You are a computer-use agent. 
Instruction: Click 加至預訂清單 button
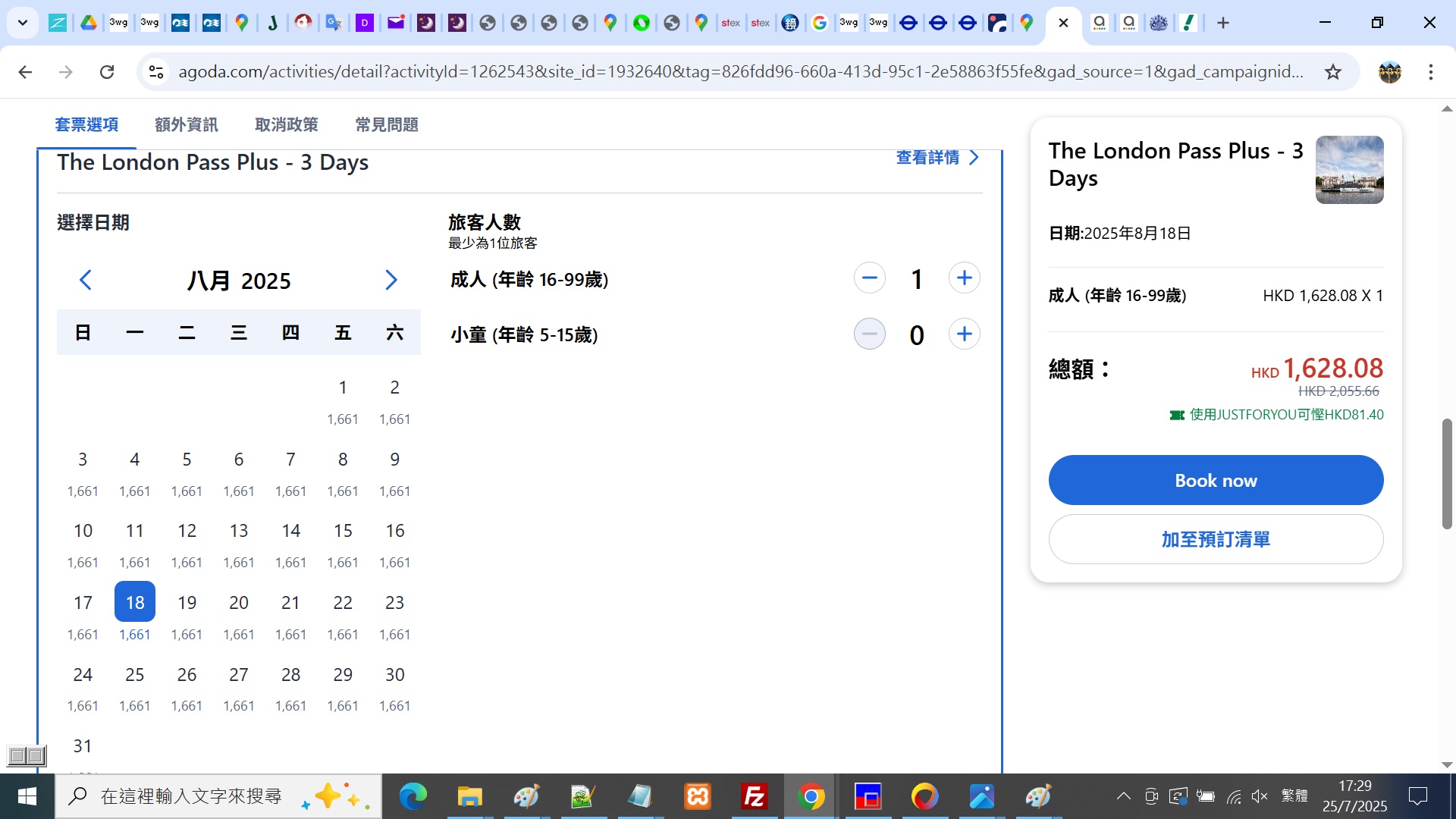click(x=1215, y=539)
